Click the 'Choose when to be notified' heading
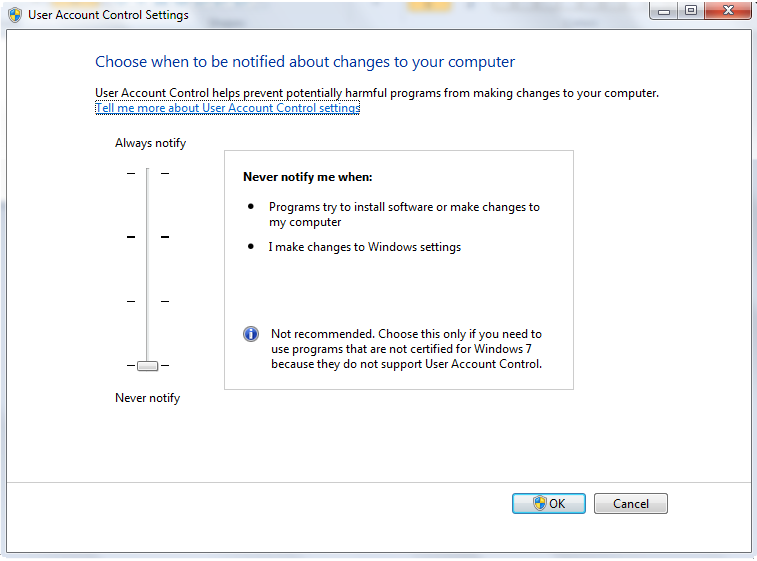Image resolution: width=757 pixels, height=561 pixels. point(305,62)
